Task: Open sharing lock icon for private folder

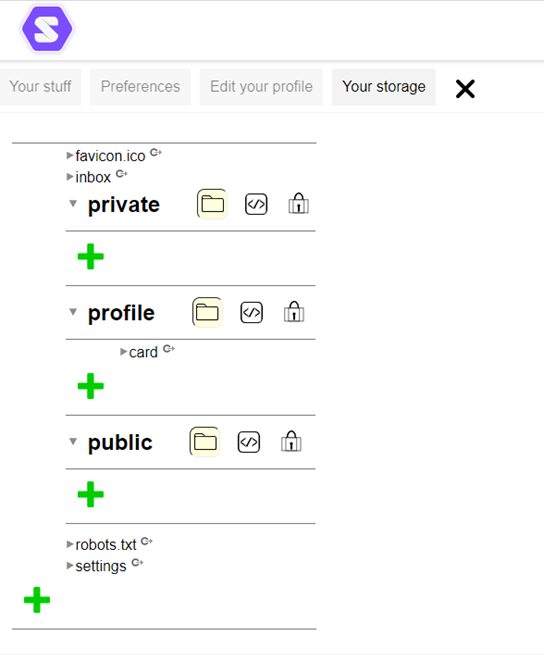Action: click(299, 203)
